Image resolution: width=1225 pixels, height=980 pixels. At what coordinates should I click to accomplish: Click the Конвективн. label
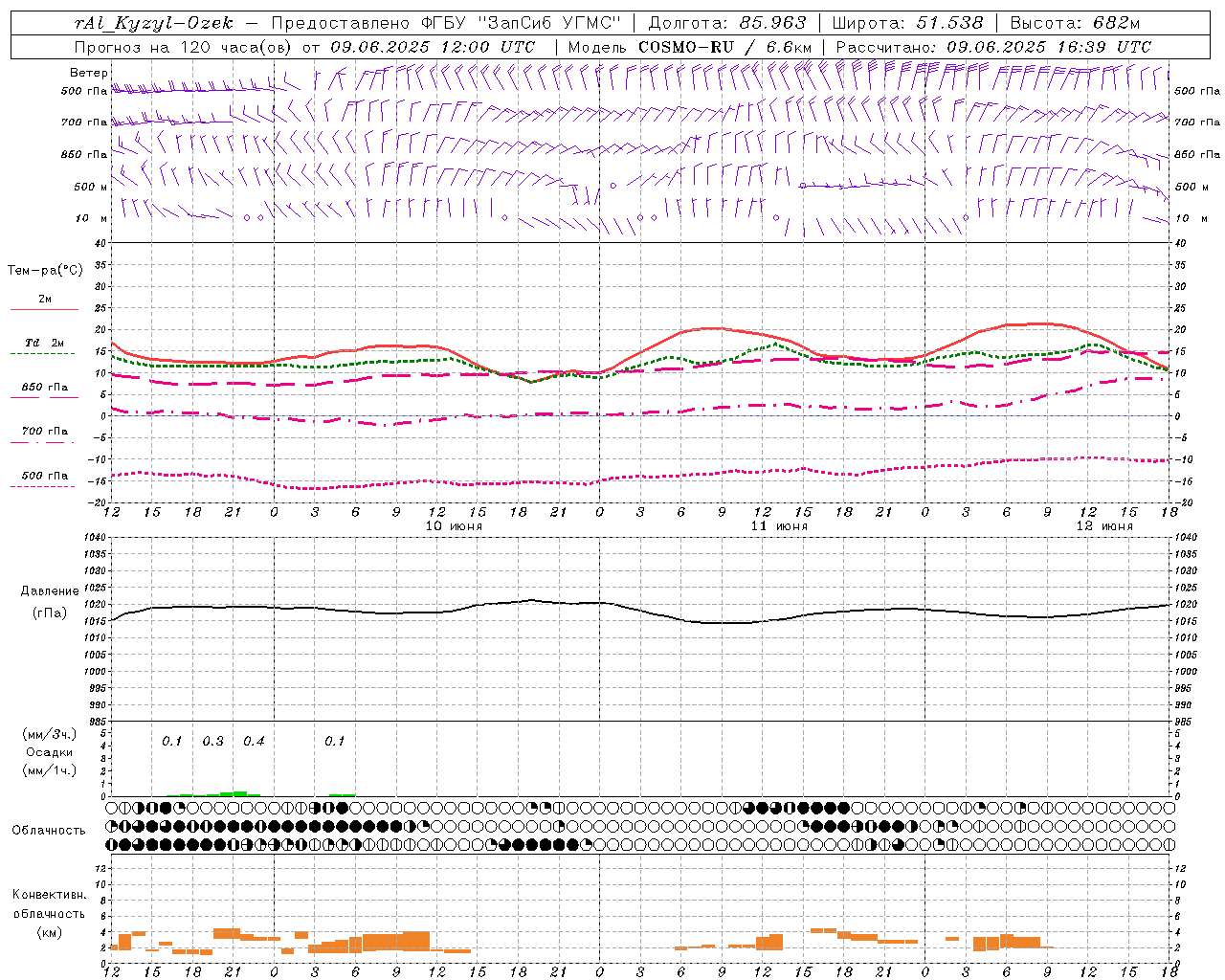pos(50,895)
